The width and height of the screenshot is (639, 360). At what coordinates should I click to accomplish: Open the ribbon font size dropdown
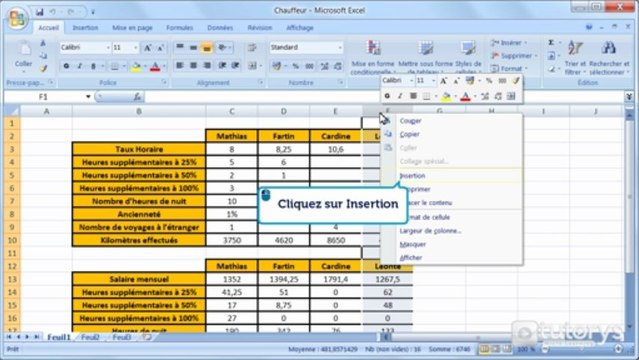pyautogui.click(x=136, y=48)
